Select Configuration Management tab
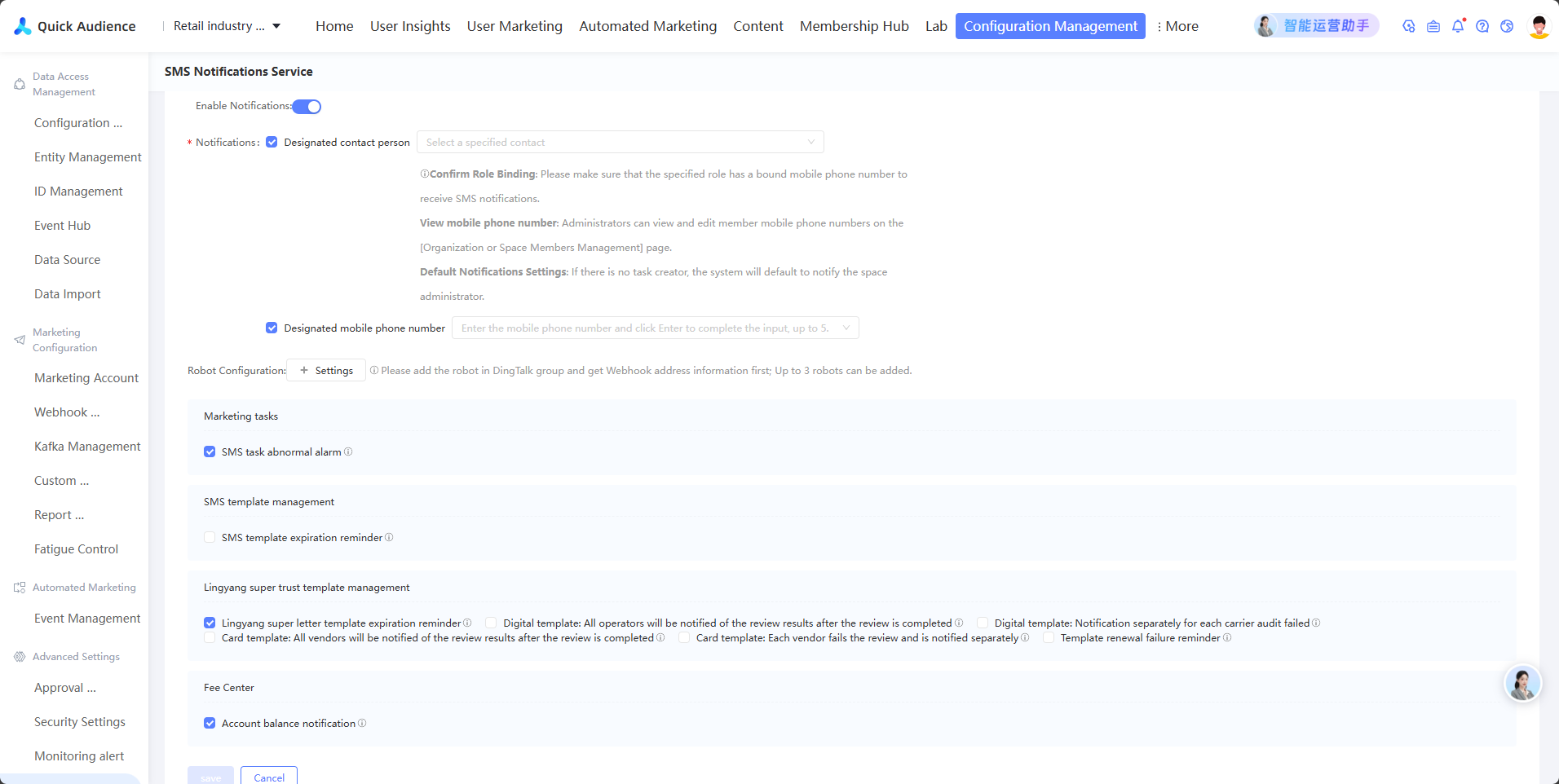 tap(1050, 26)
